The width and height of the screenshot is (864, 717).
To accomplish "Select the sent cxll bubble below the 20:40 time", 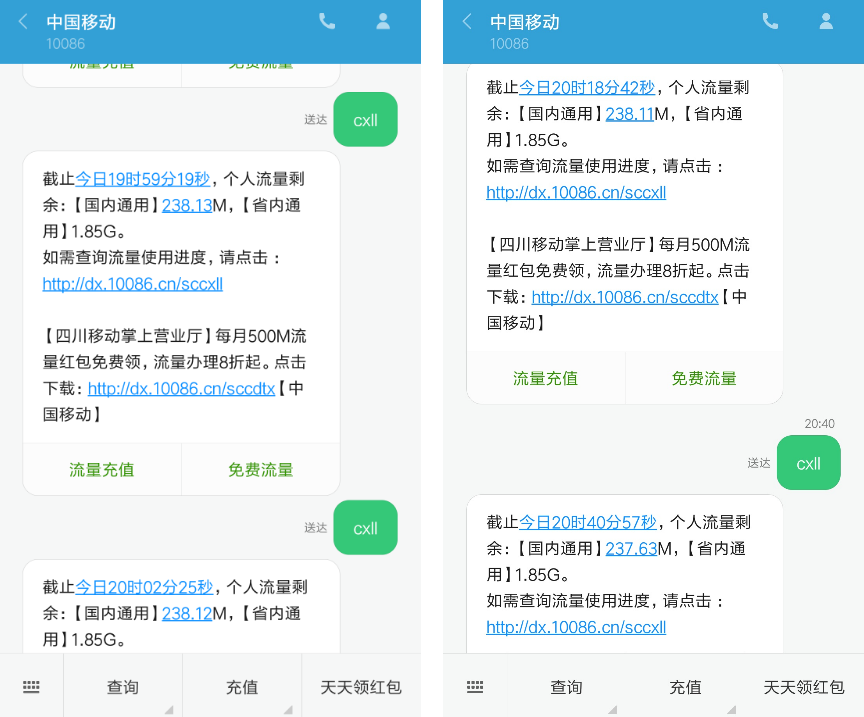I will [x=808, y=463].
